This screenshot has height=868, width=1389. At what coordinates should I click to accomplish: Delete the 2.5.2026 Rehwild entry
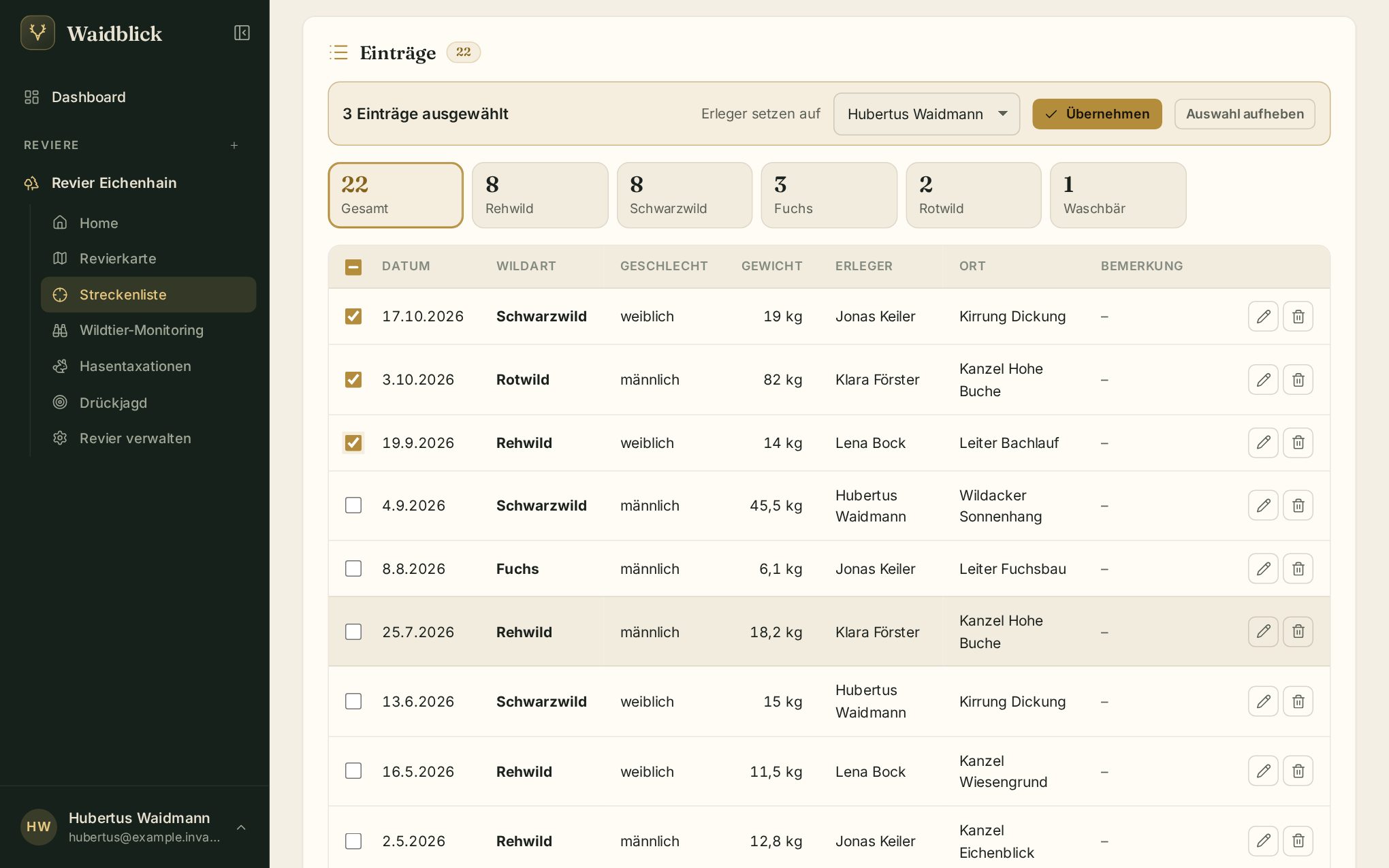click(x=1298, y=841)
